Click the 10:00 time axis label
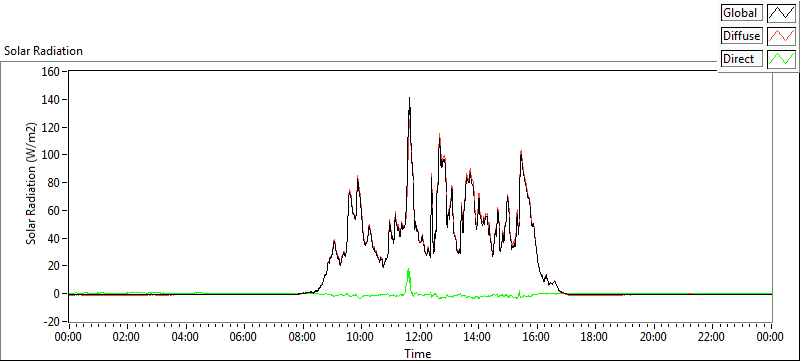Viewport: 800px width, 361px height. point(361,337)
